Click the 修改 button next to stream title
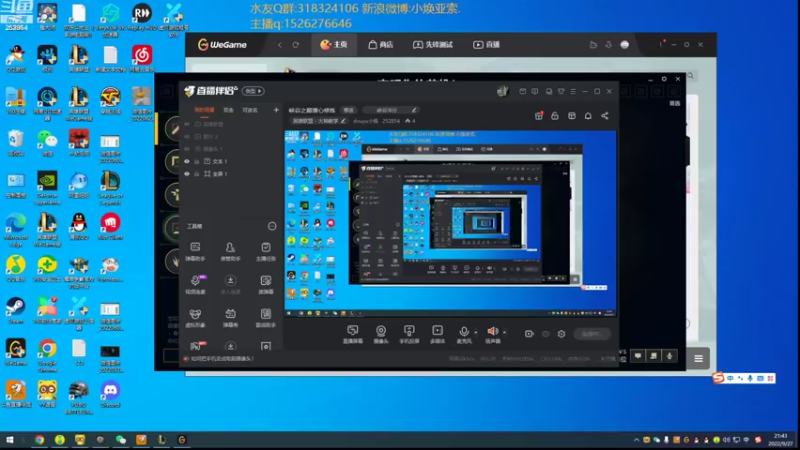 click(348, 110)
